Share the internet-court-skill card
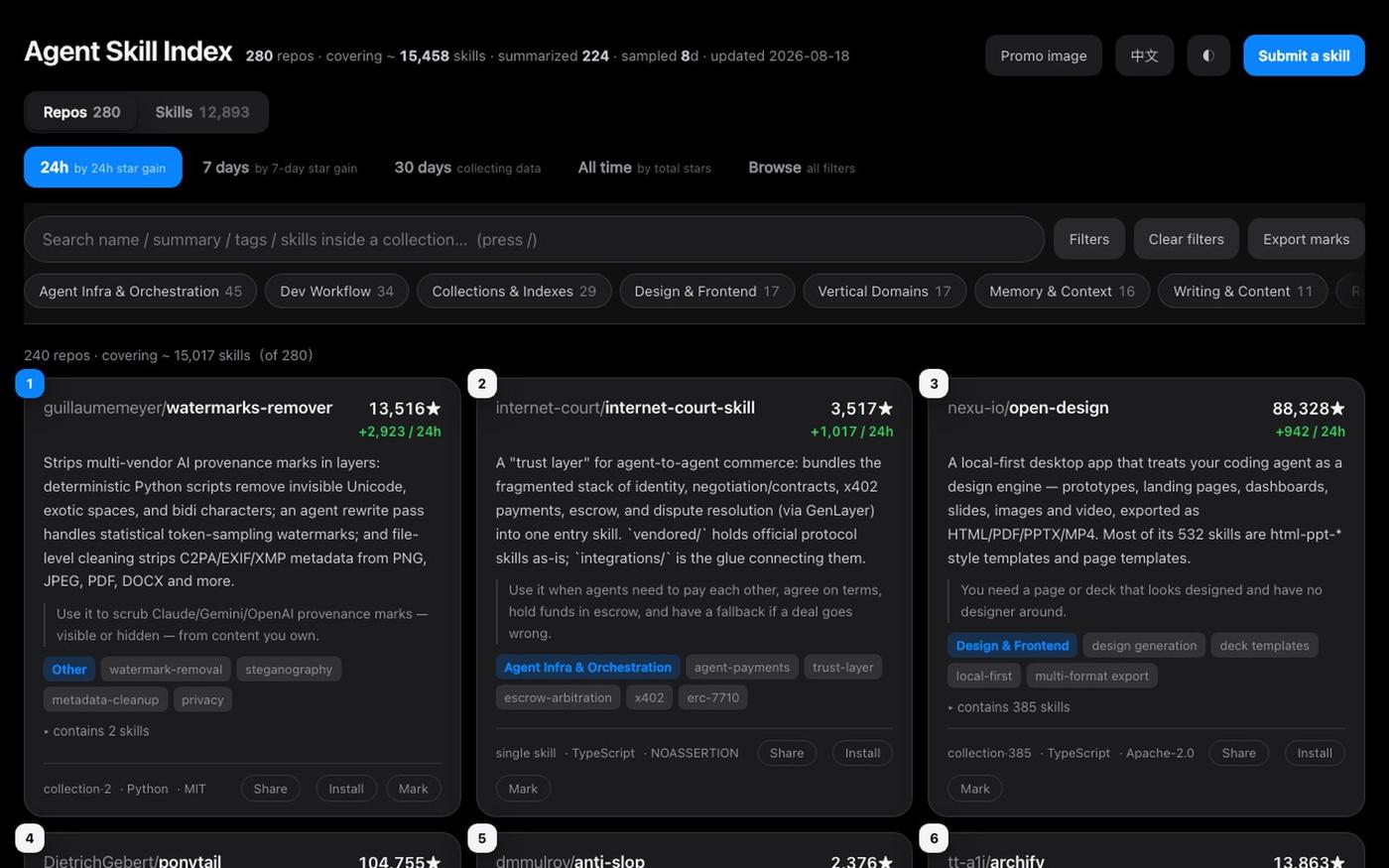 [x=787, y=753]
